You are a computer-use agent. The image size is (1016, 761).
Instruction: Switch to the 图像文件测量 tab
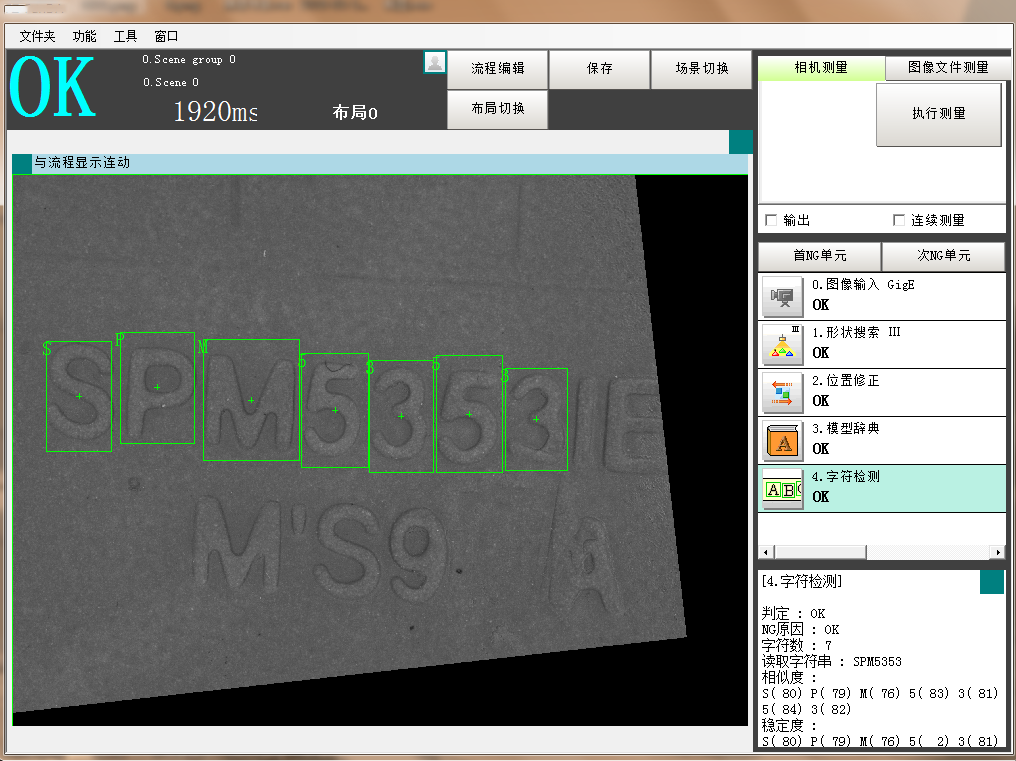(x=947, y=68)
